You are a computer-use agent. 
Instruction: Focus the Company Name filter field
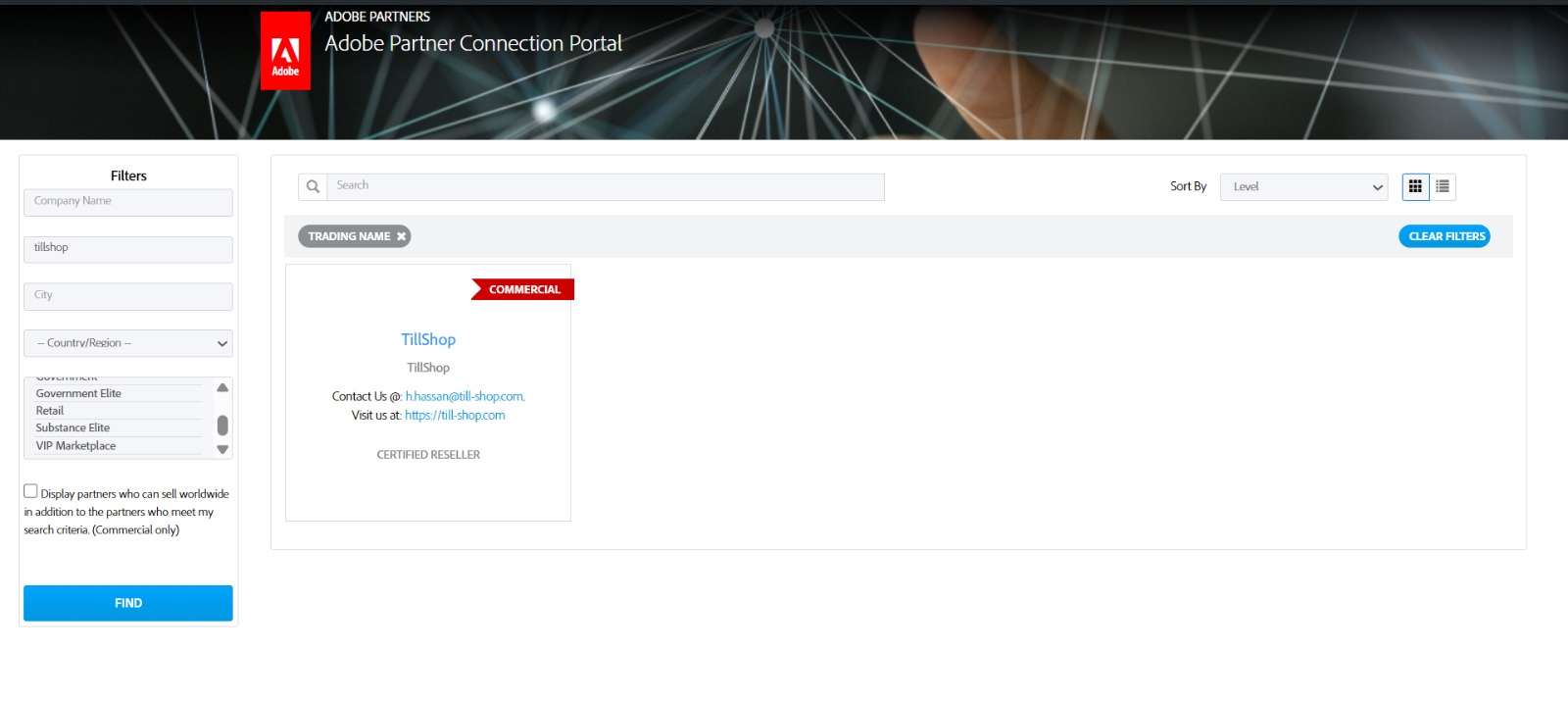128,202
